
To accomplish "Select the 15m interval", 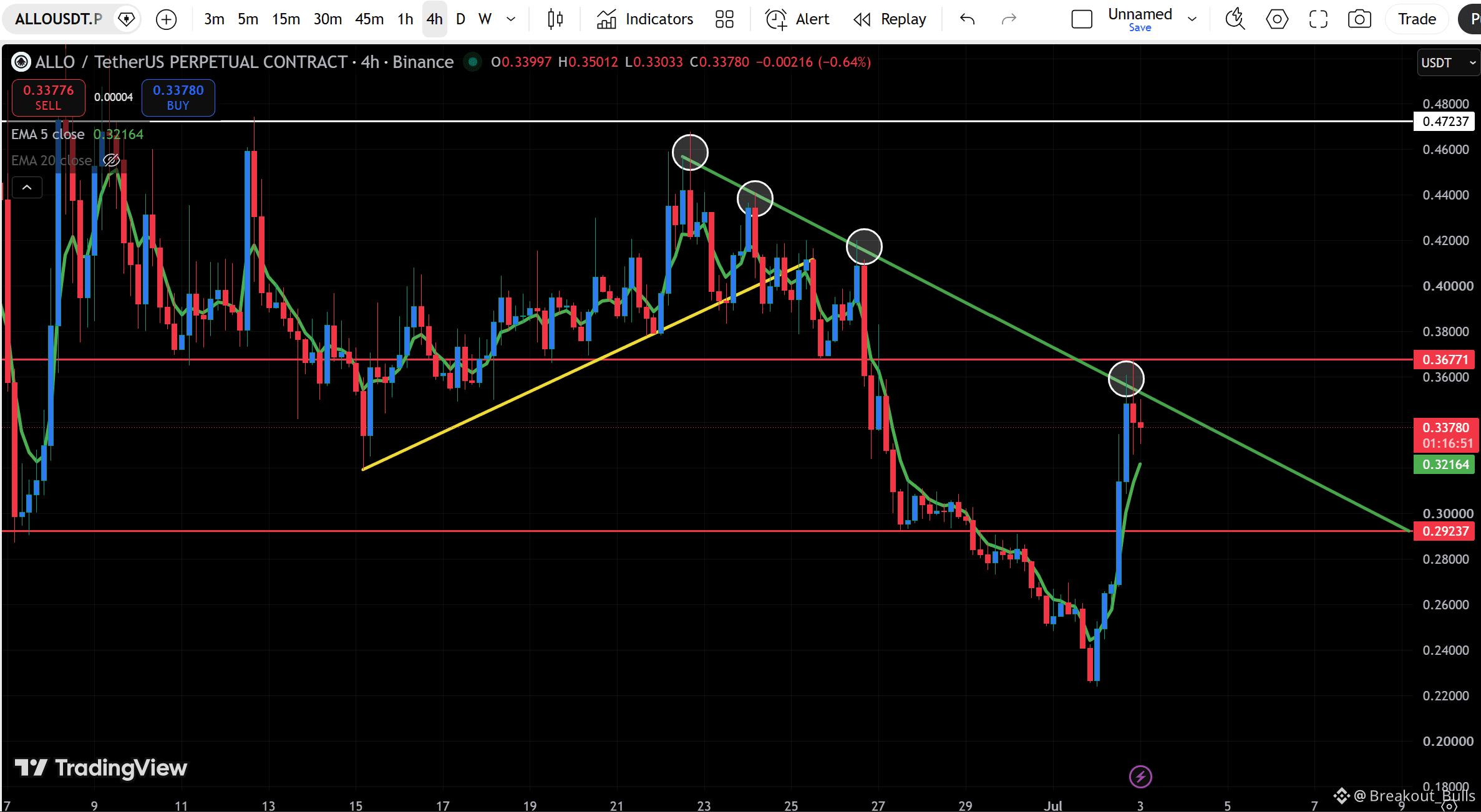I will 286,19.
